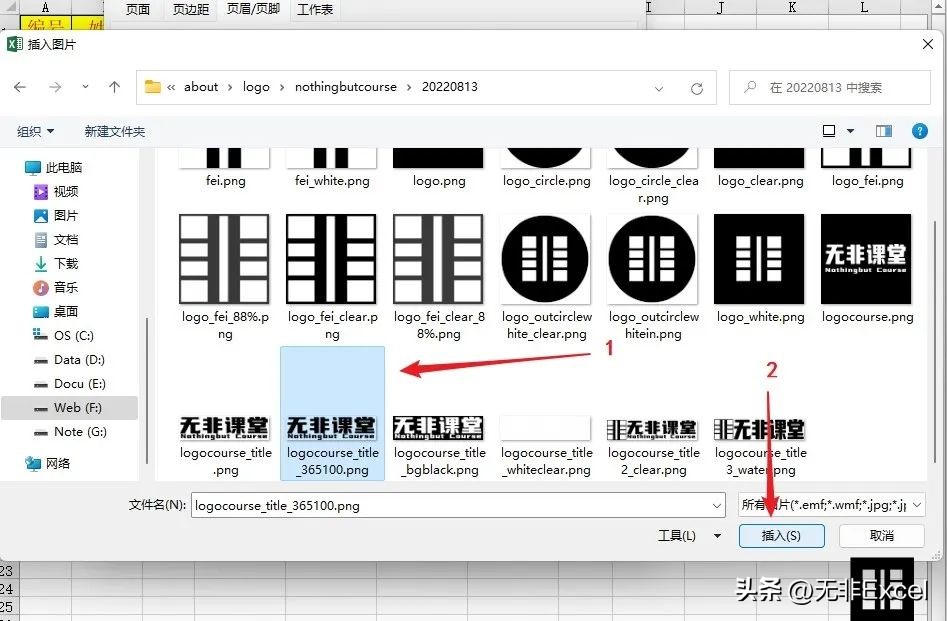Select file logo.png

click(438, 169)
